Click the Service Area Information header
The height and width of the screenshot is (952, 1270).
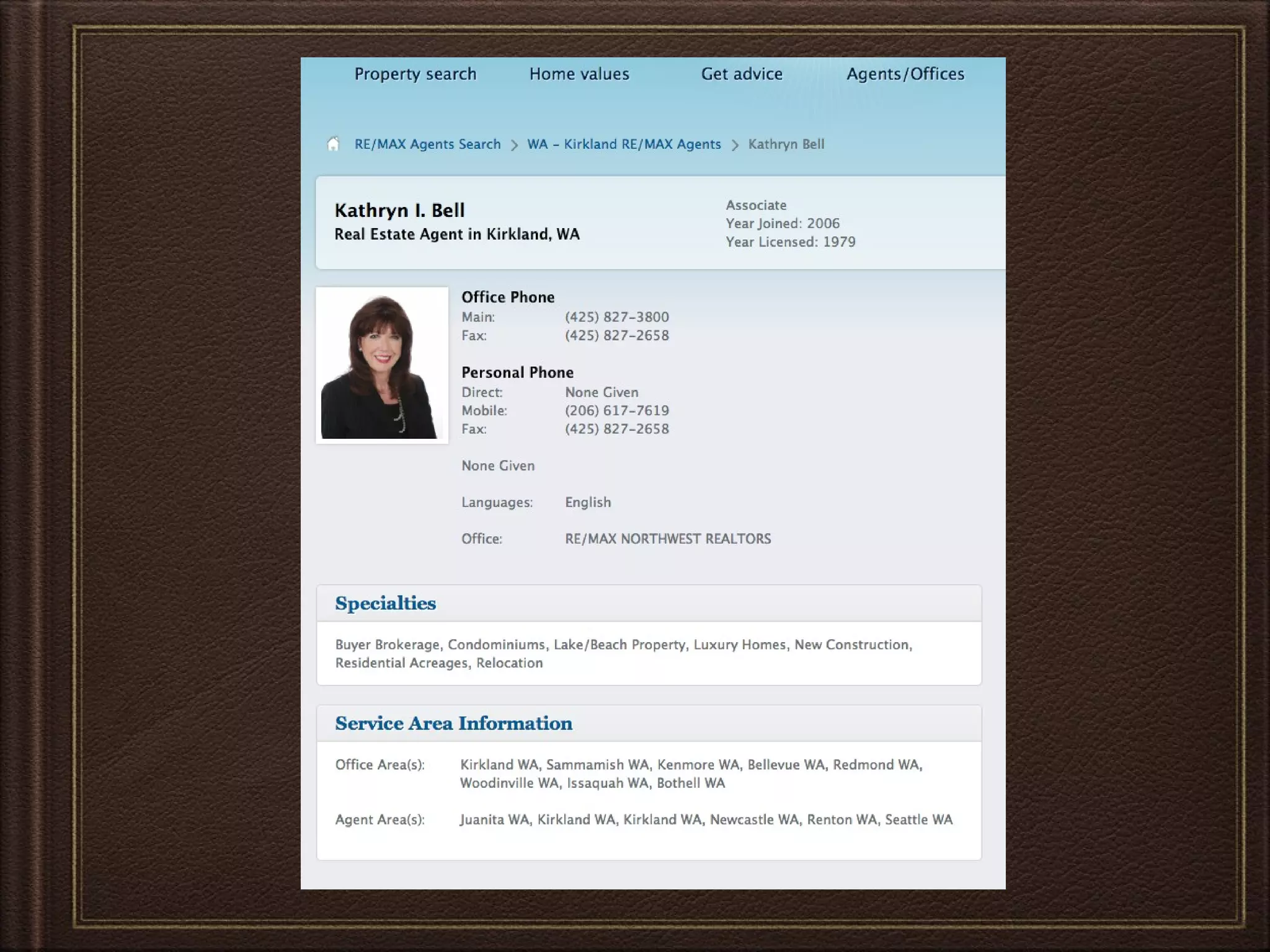(x=453, y=723)
